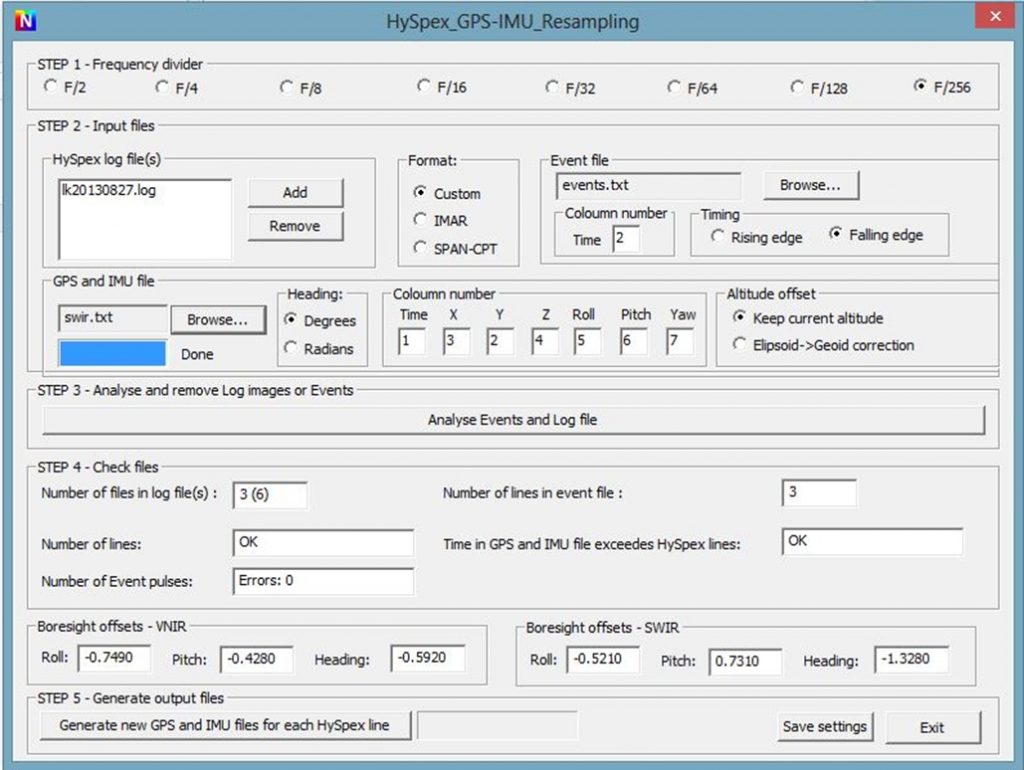Edit the X column number field
Viewport: 1024px width, 770px height.
point(456,341)
